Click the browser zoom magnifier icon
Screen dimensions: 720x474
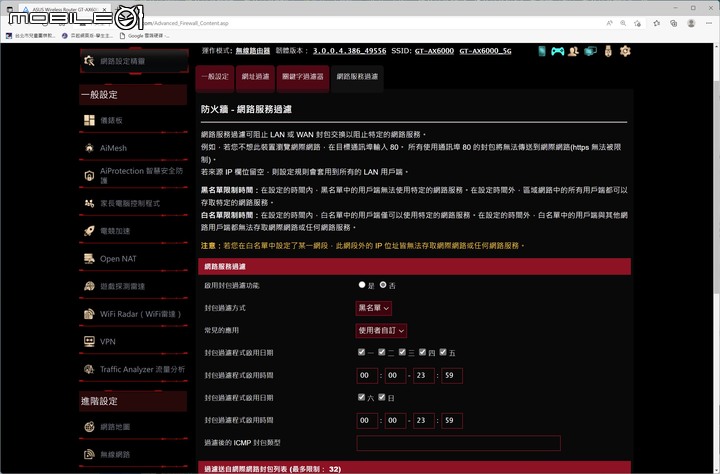tap(623, 23)
